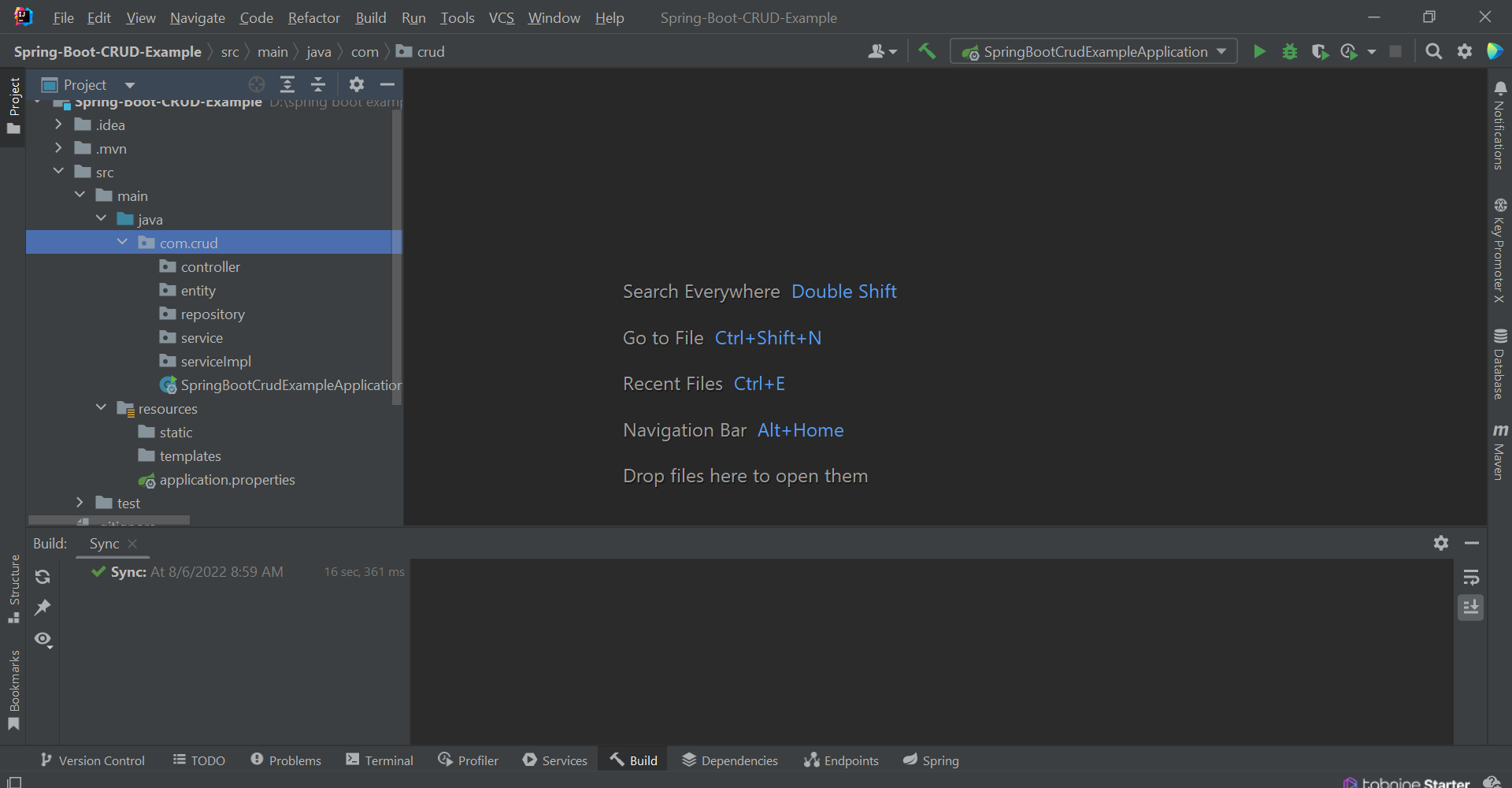
Task: Pin the Sync build output tab
Action: 43,607
